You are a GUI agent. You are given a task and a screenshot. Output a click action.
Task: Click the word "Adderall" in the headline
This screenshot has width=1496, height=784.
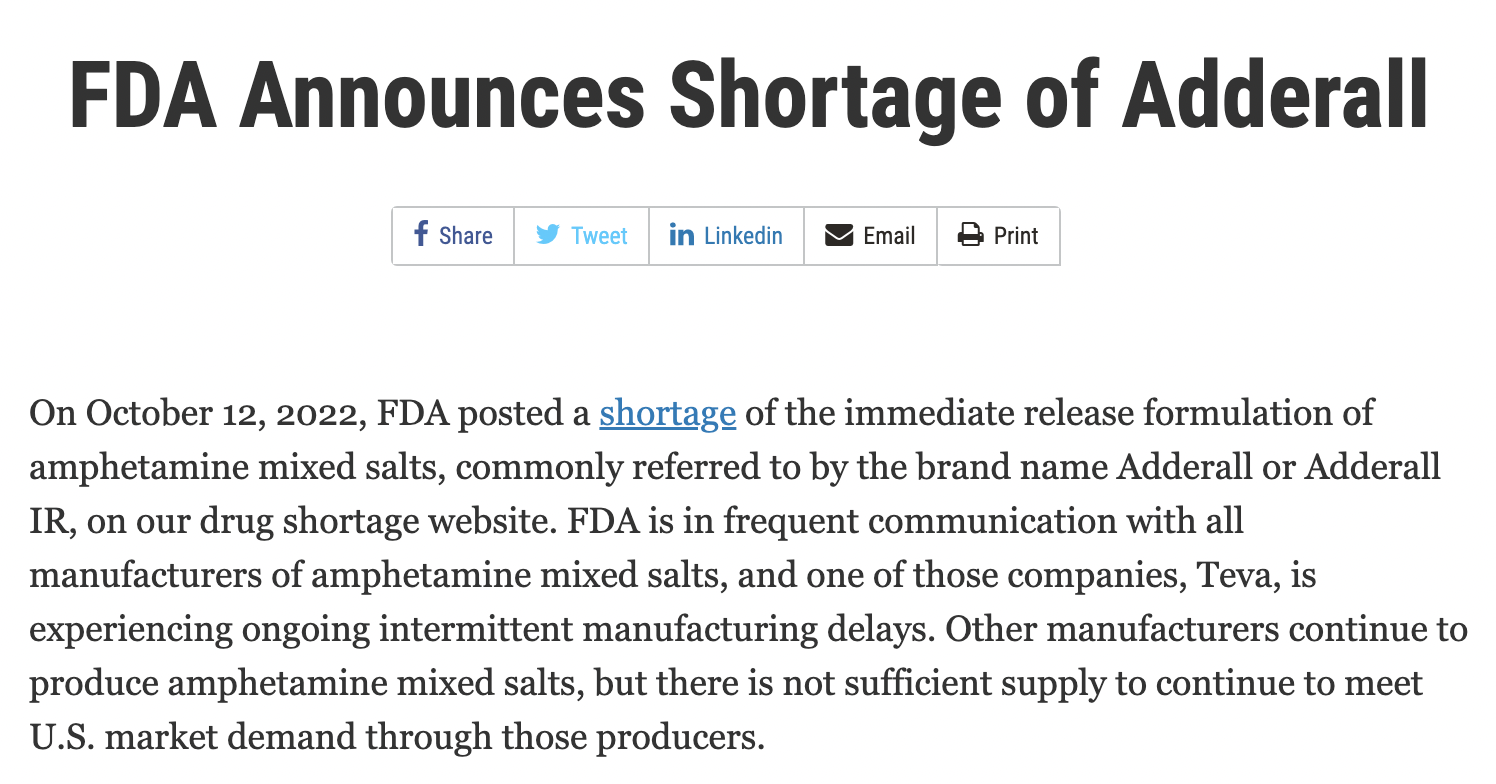coord(1274,96)
